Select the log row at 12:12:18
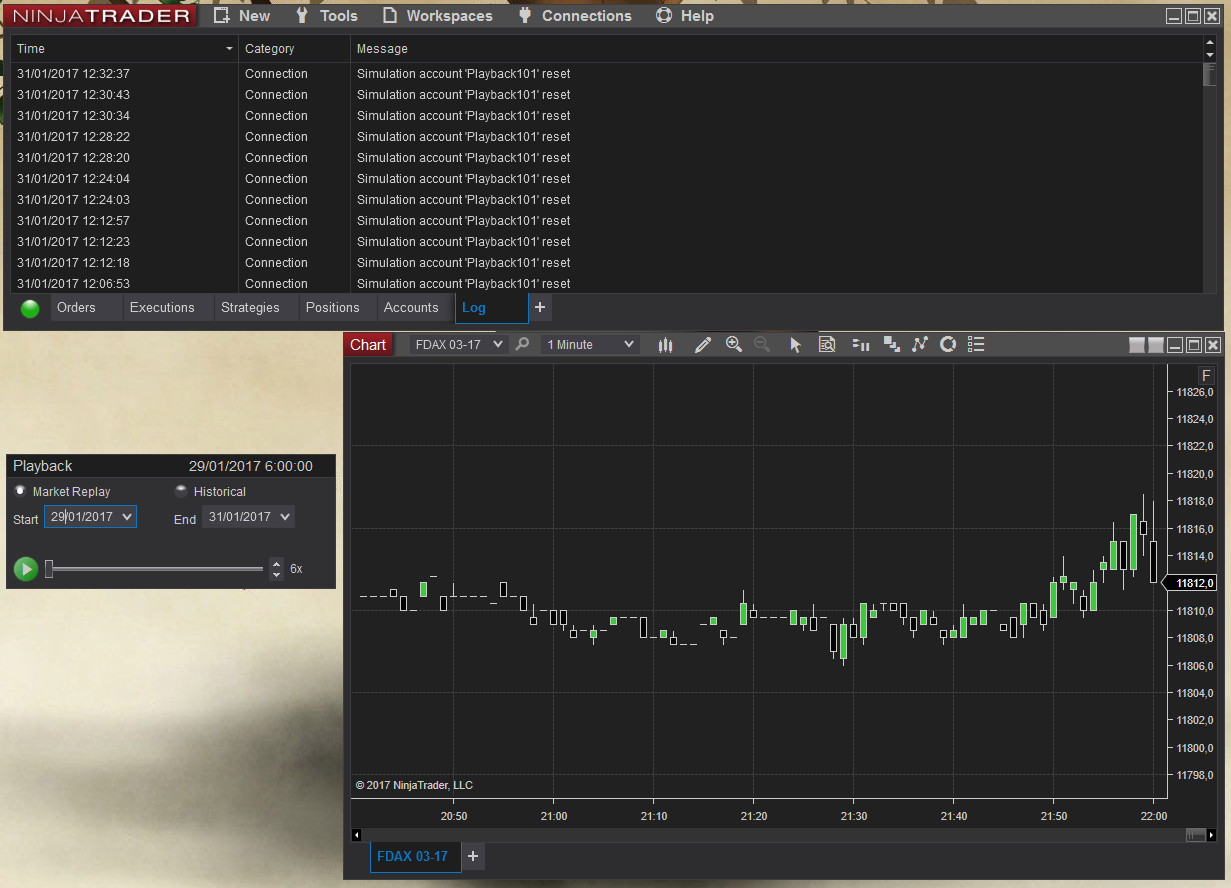This screenshot has width=1231, height=888. click(607, 263)
